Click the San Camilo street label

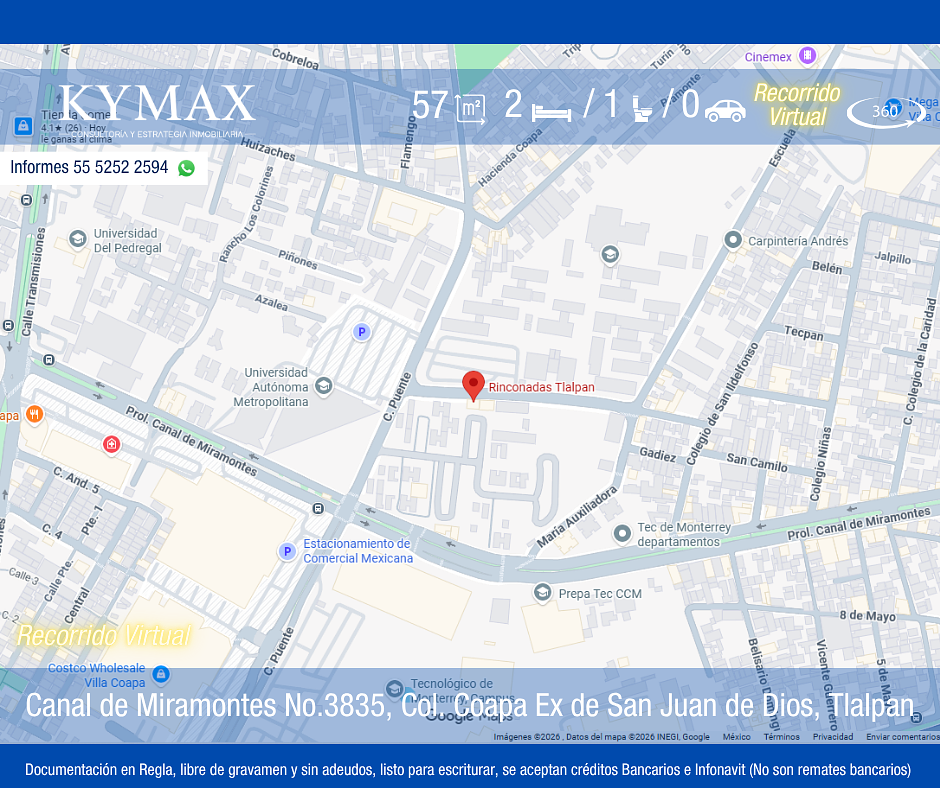(757, 462)
